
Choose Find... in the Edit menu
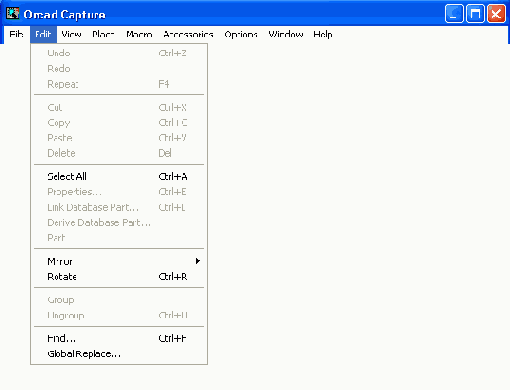[119, 338]
